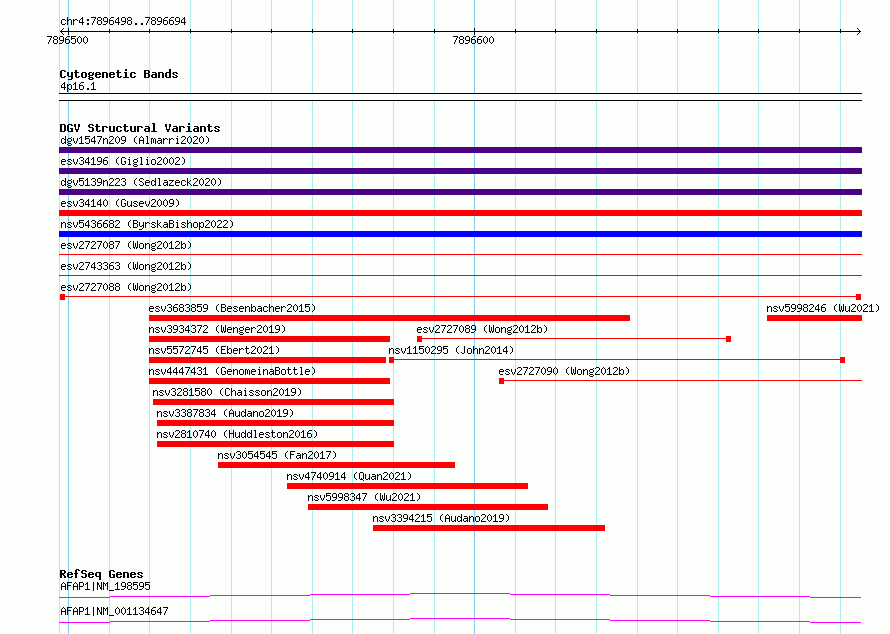The width and height of the screenshot is (890, 634).
Task: Click the RefSeq Genes track title
Action: (x=101, y=574)
